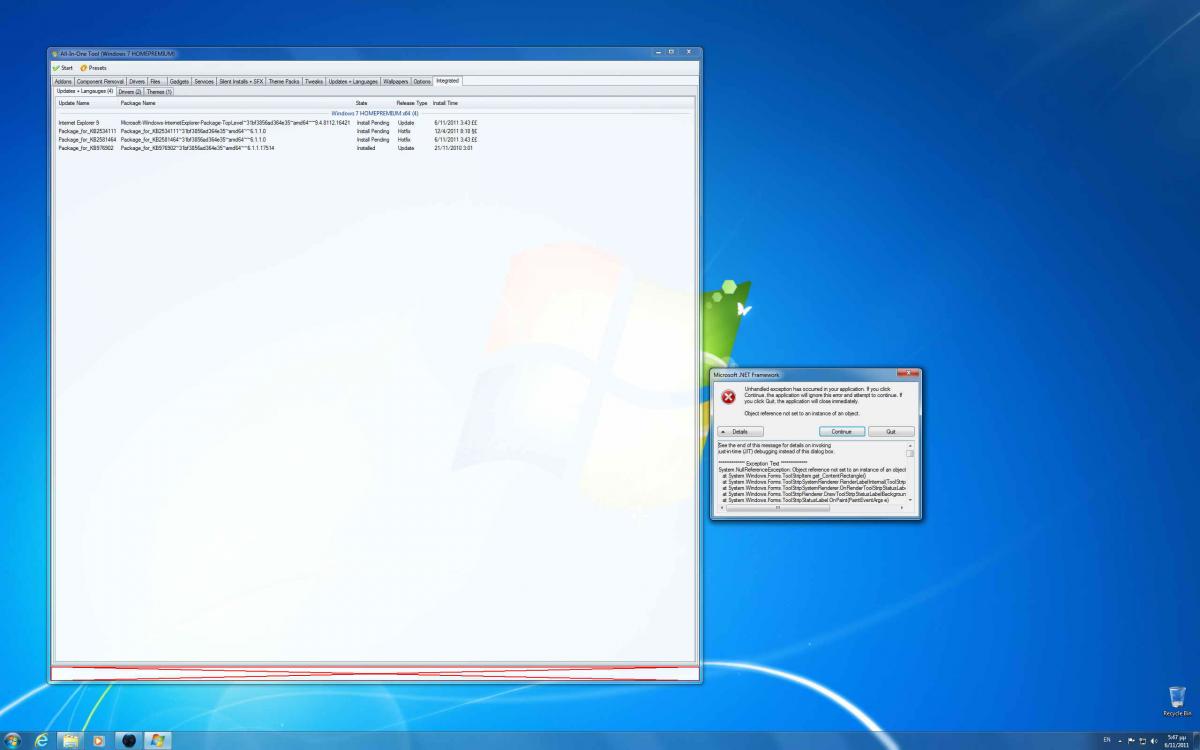Open the Silent Installs + SFX tab

pyautogui.click(x=241, y=81)
